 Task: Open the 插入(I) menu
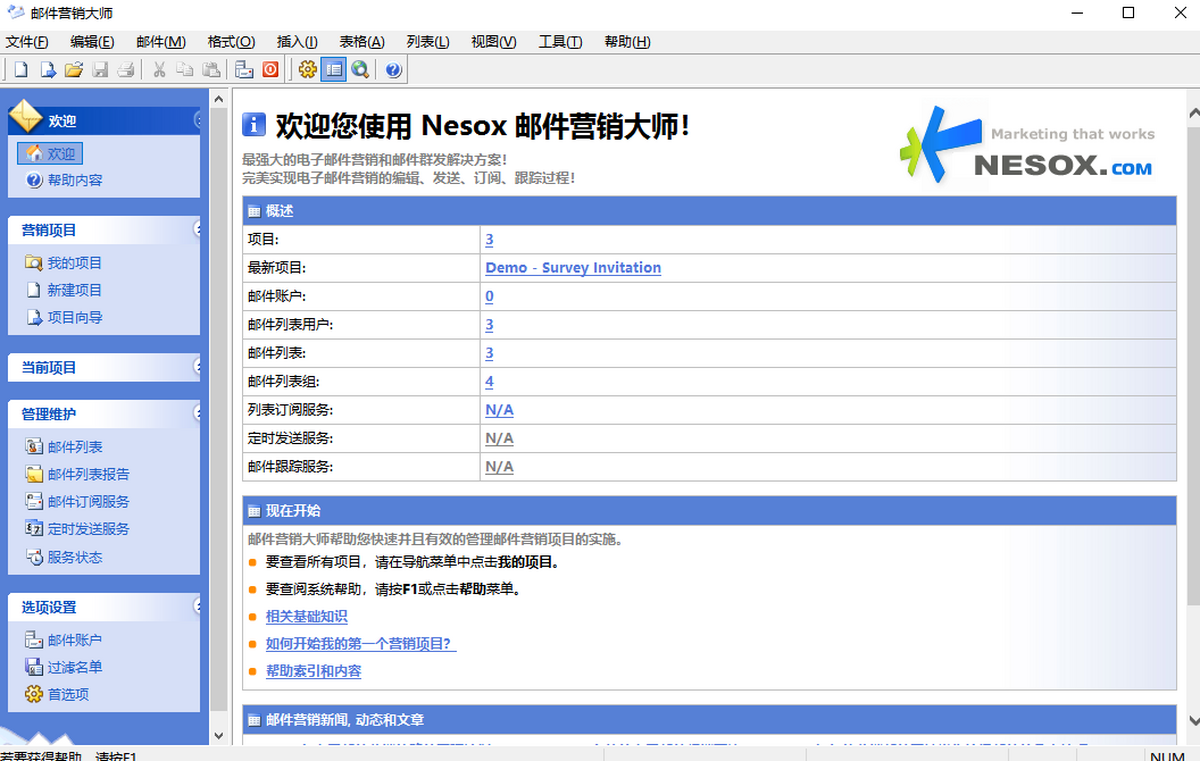297,42
